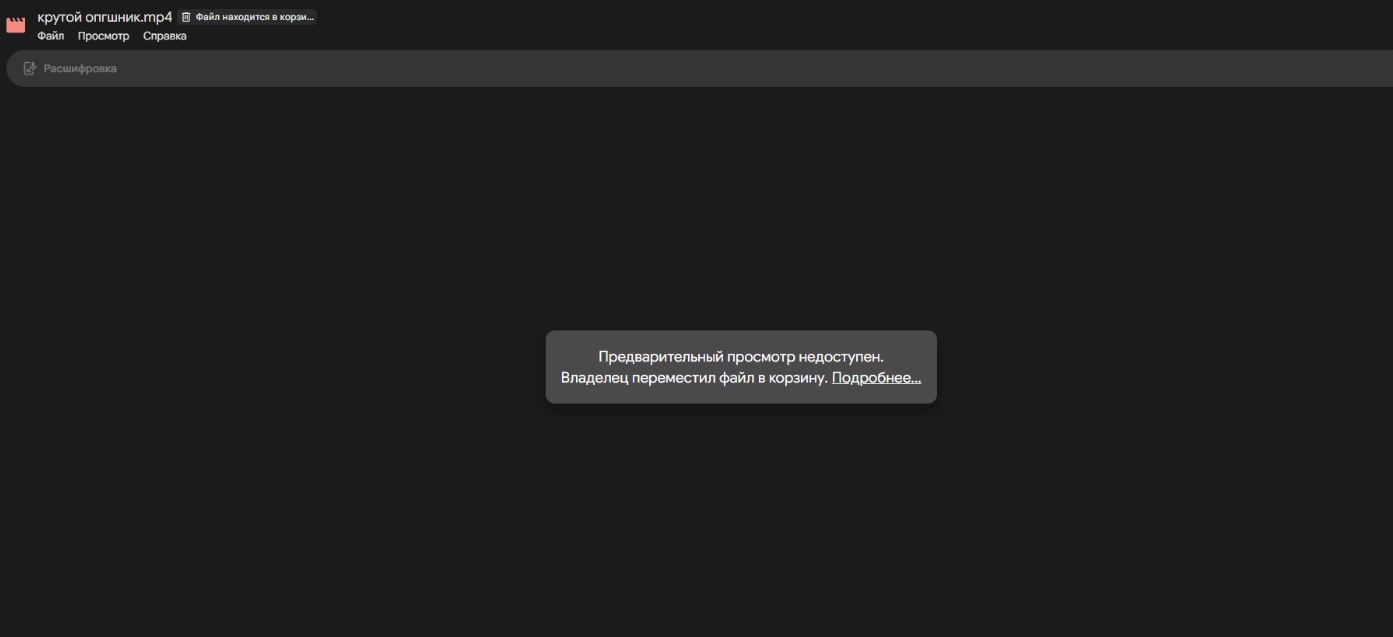Viewport: 1393px width, 637px height.
Task: Click the 'Файл находится в корзине' trash badge
Action: (247, 17)
